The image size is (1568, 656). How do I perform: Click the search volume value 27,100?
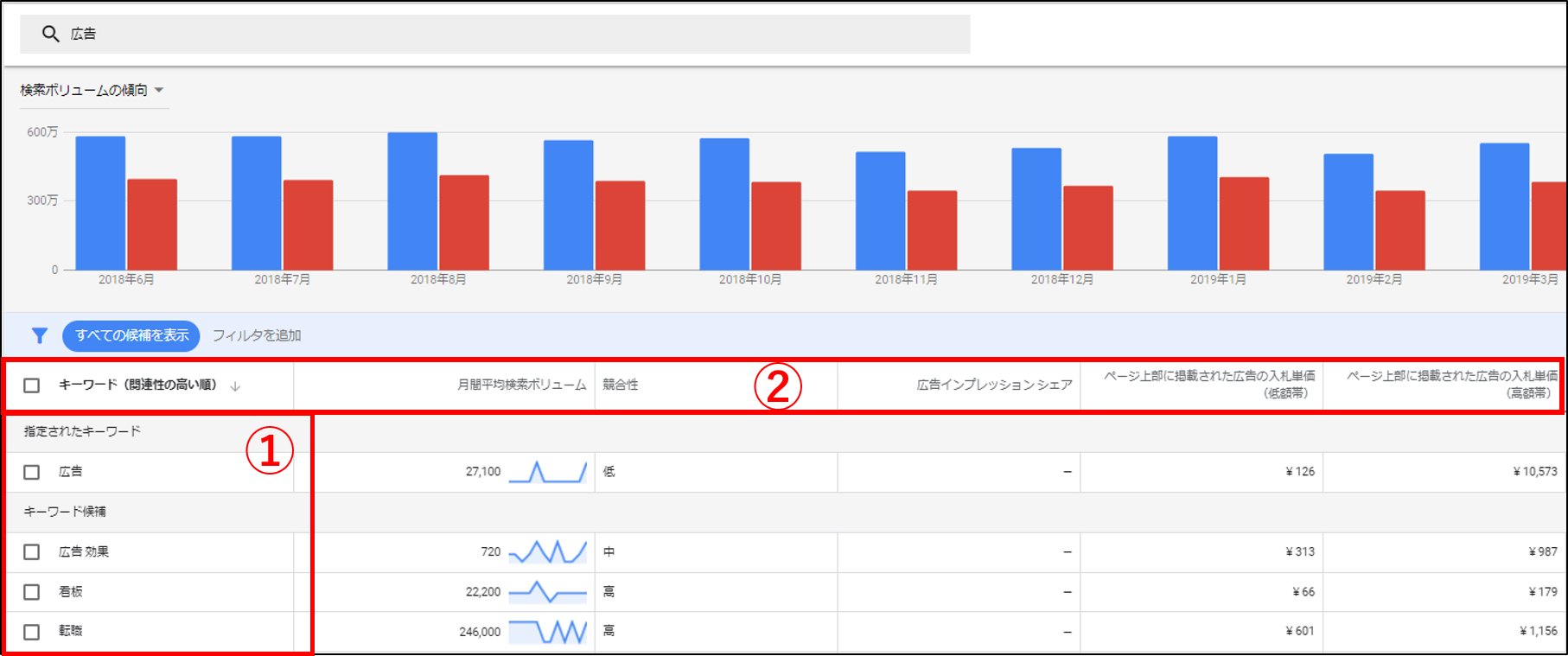click(x=483, y=472)
